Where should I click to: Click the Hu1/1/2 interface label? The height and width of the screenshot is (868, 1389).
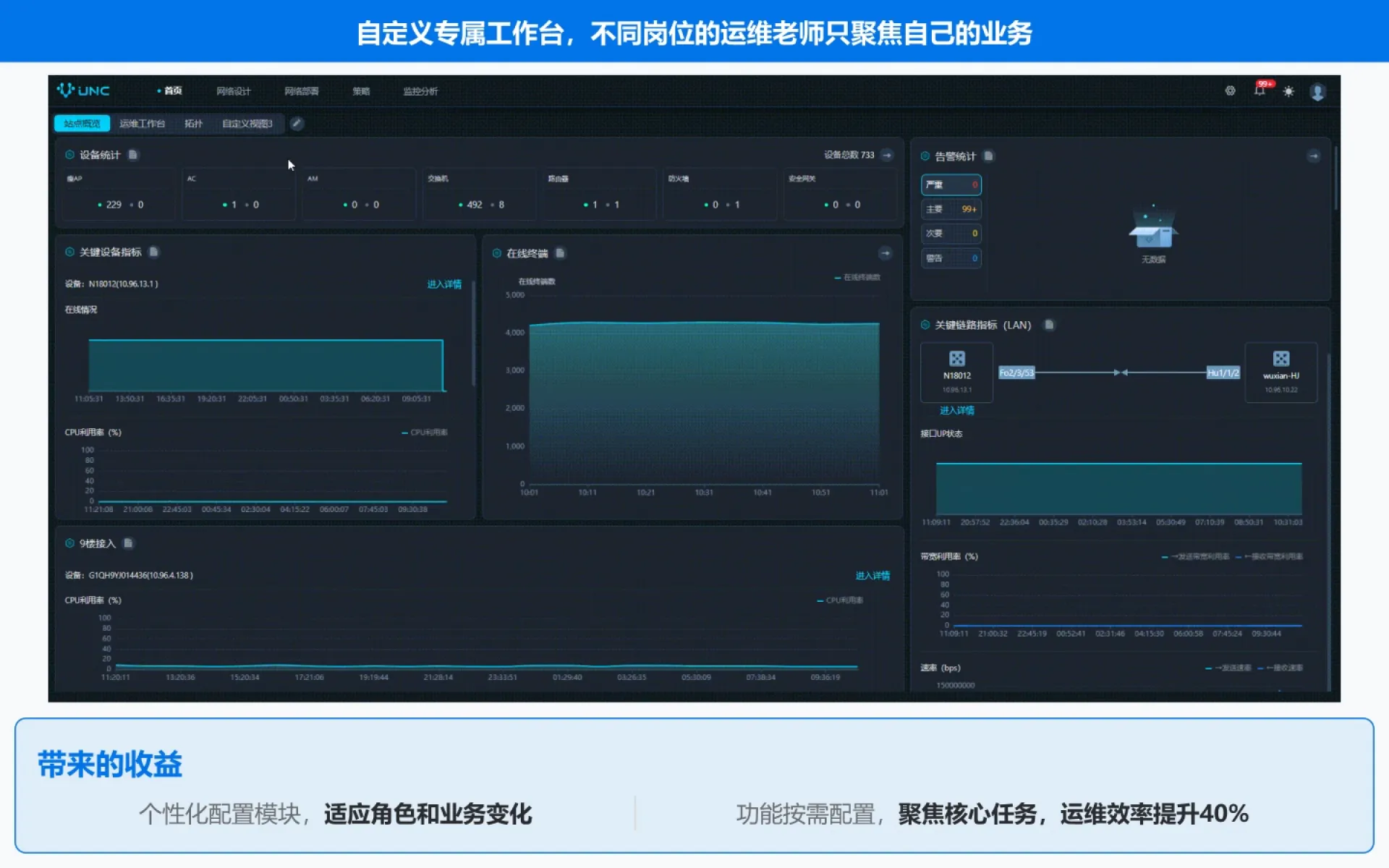1223,373
